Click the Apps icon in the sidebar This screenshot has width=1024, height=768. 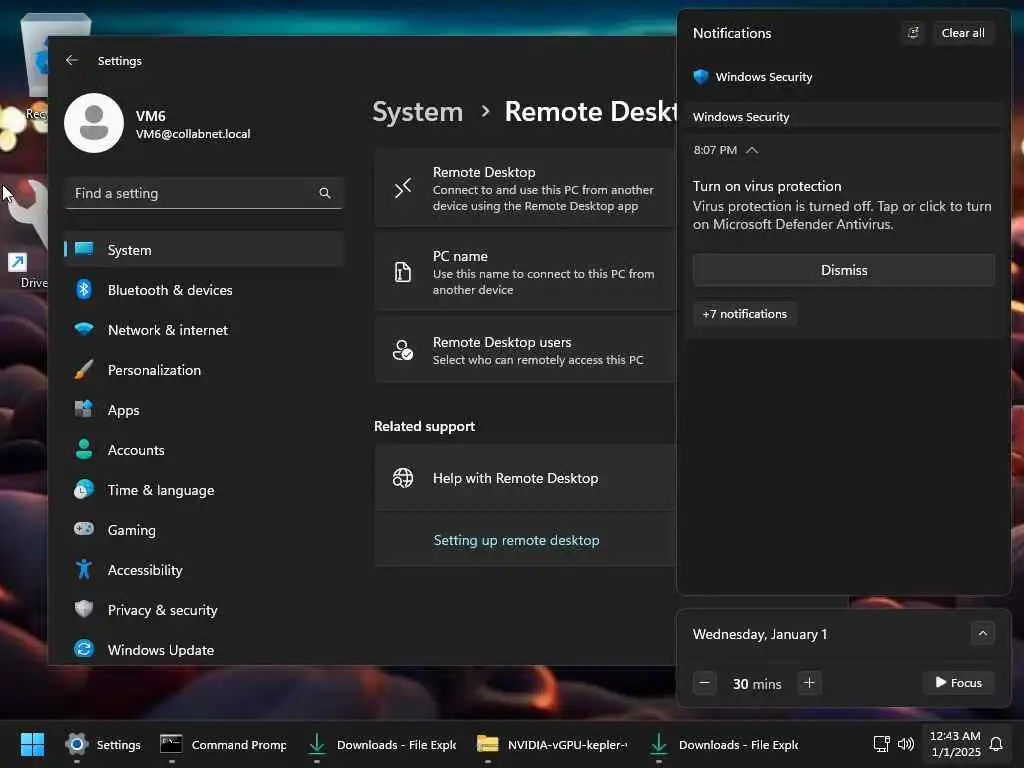84,409
